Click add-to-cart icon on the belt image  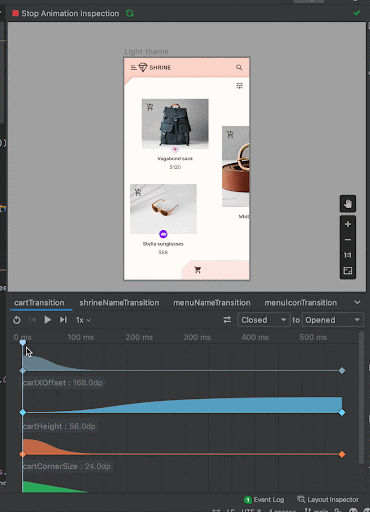(x=230, y=134)
